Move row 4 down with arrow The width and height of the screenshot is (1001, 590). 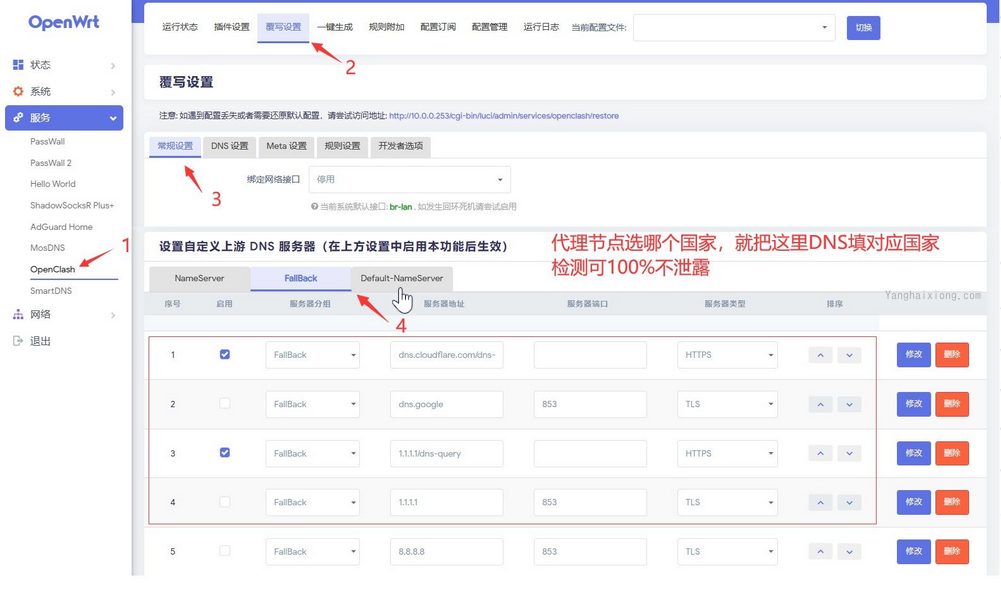[x=849, y=503]
